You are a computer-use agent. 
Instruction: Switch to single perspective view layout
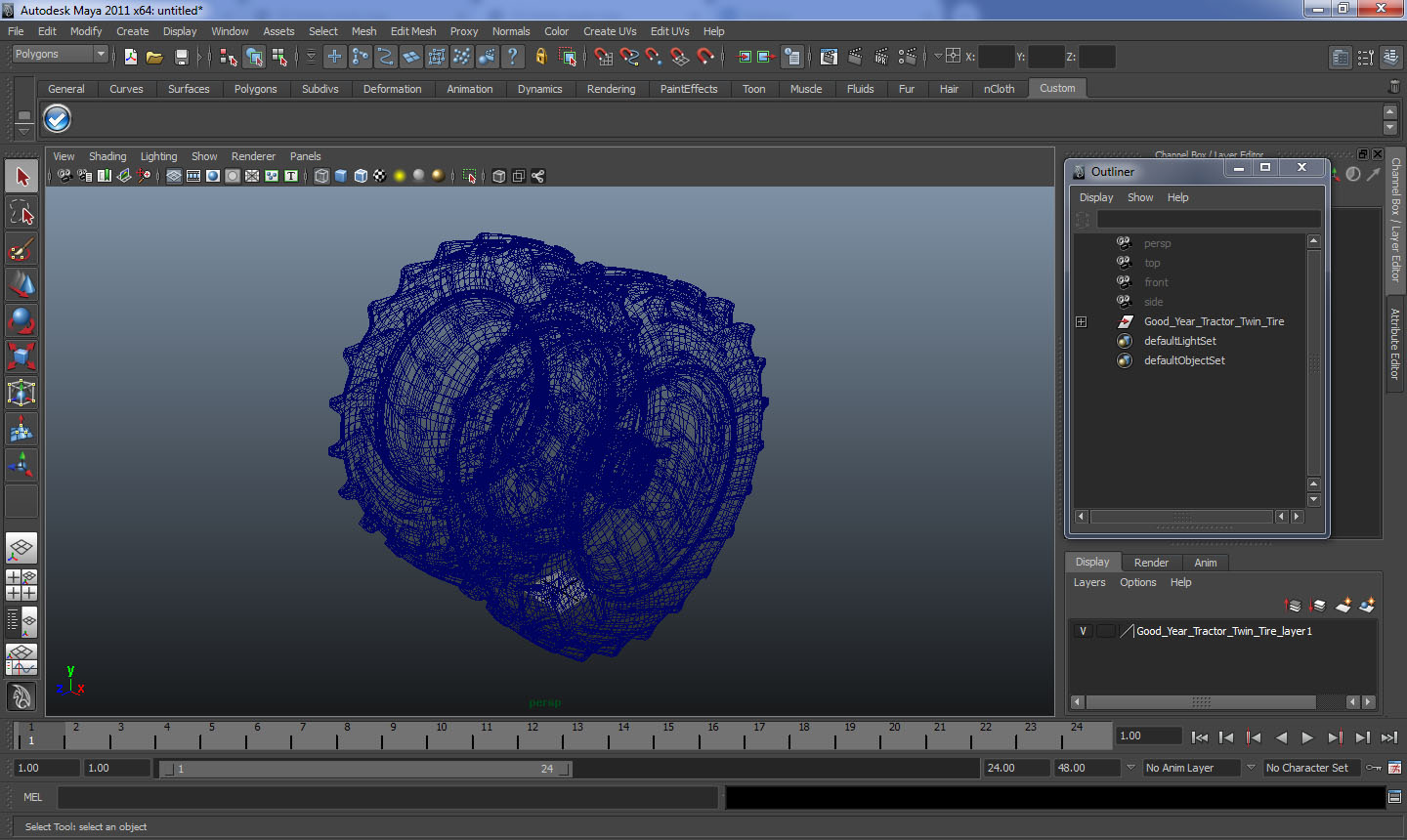[x=21, y=548]
